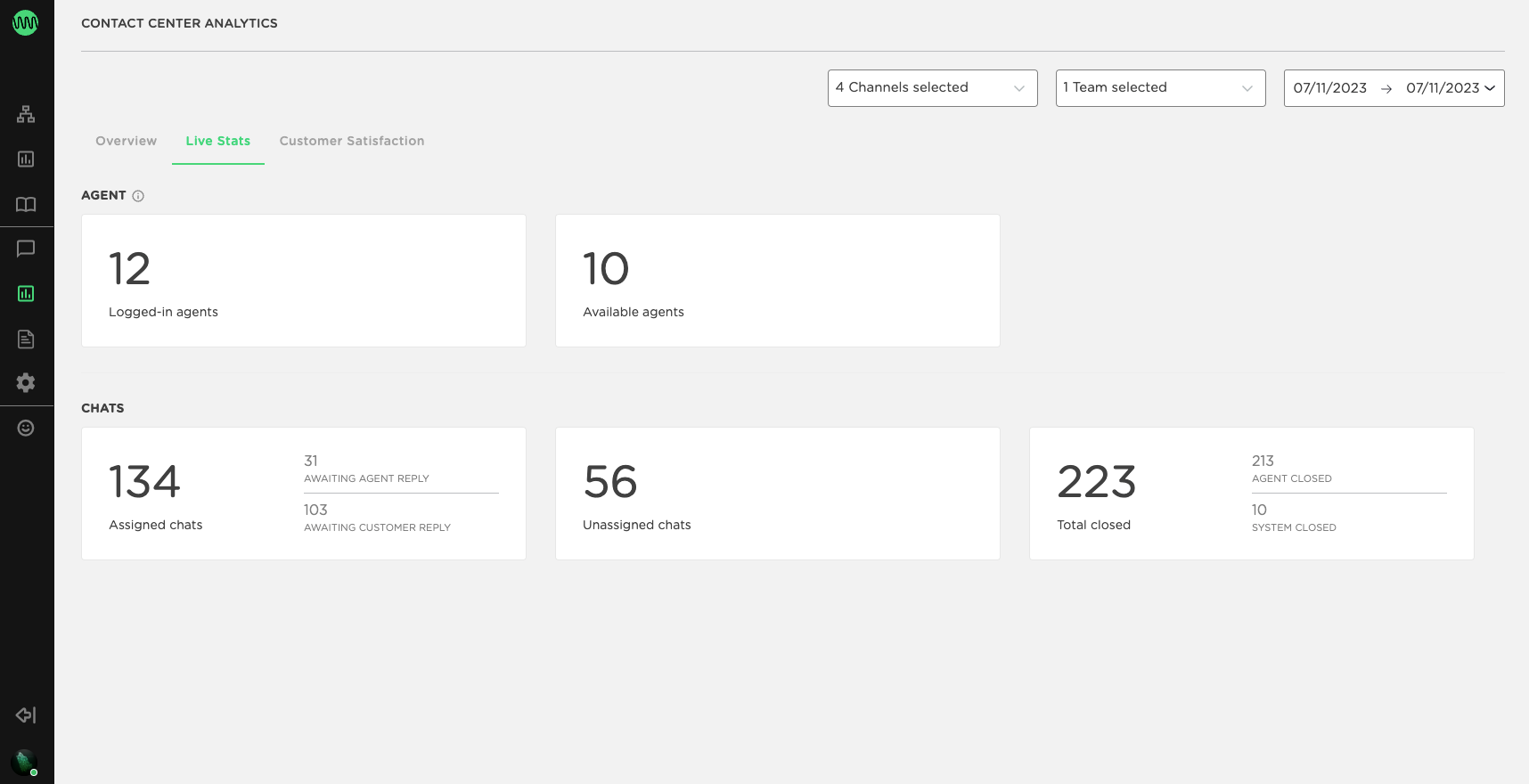The height and width of the screenshot is (784, 1529).
Task: Expand the 4 Channels selected dropdown
Action: 932,88
